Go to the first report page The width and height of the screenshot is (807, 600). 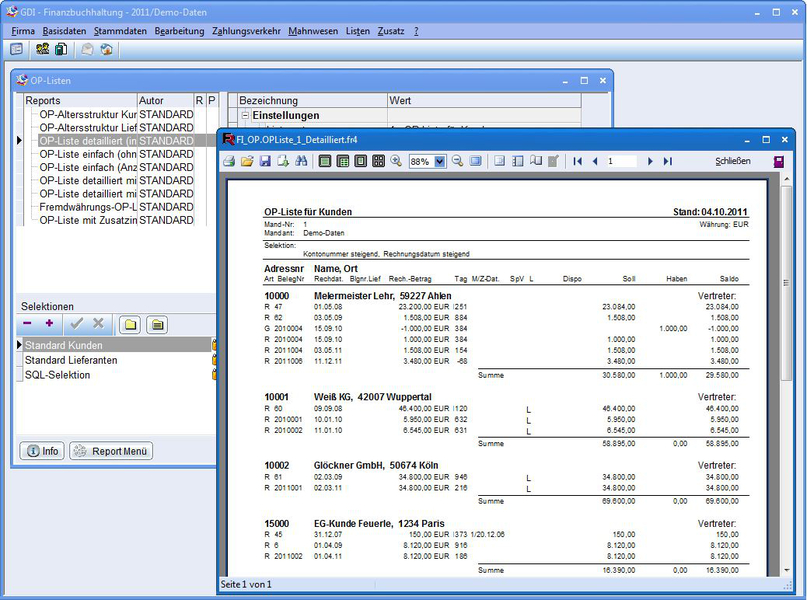click(x=578, y=161)
